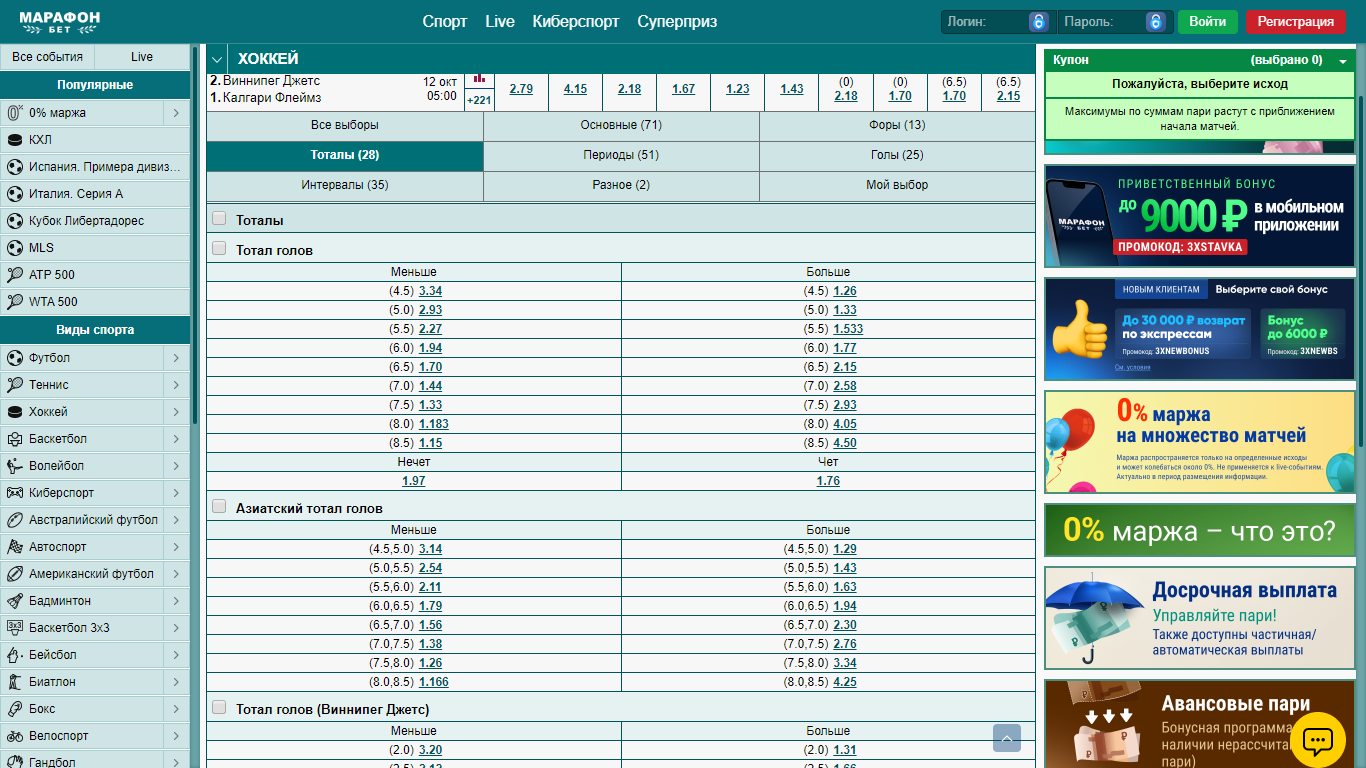Expand the 0% маржа arrow
Image resolution: width=1366 pixels, height=768 pixels.
tap(176, 113)
